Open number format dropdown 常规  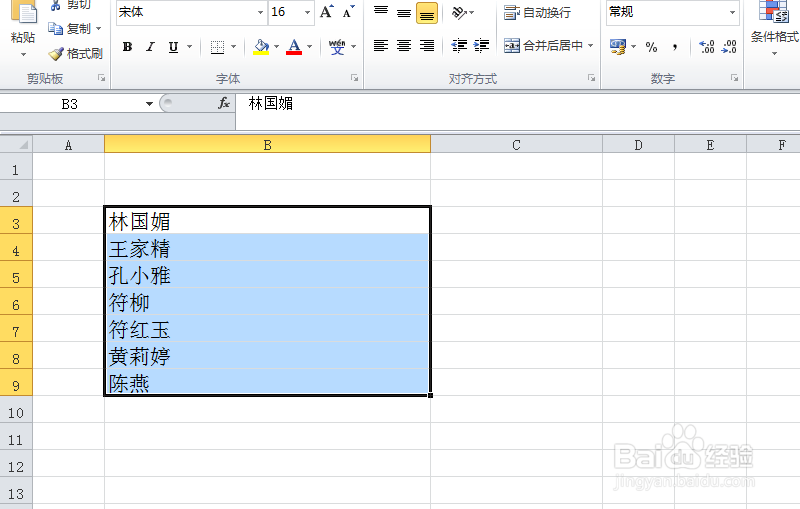coord(732,12)
